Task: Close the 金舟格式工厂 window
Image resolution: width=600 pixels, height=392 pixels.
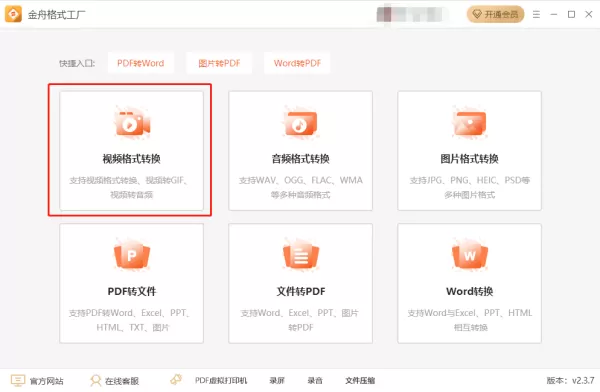Action: tap(589, 15)
